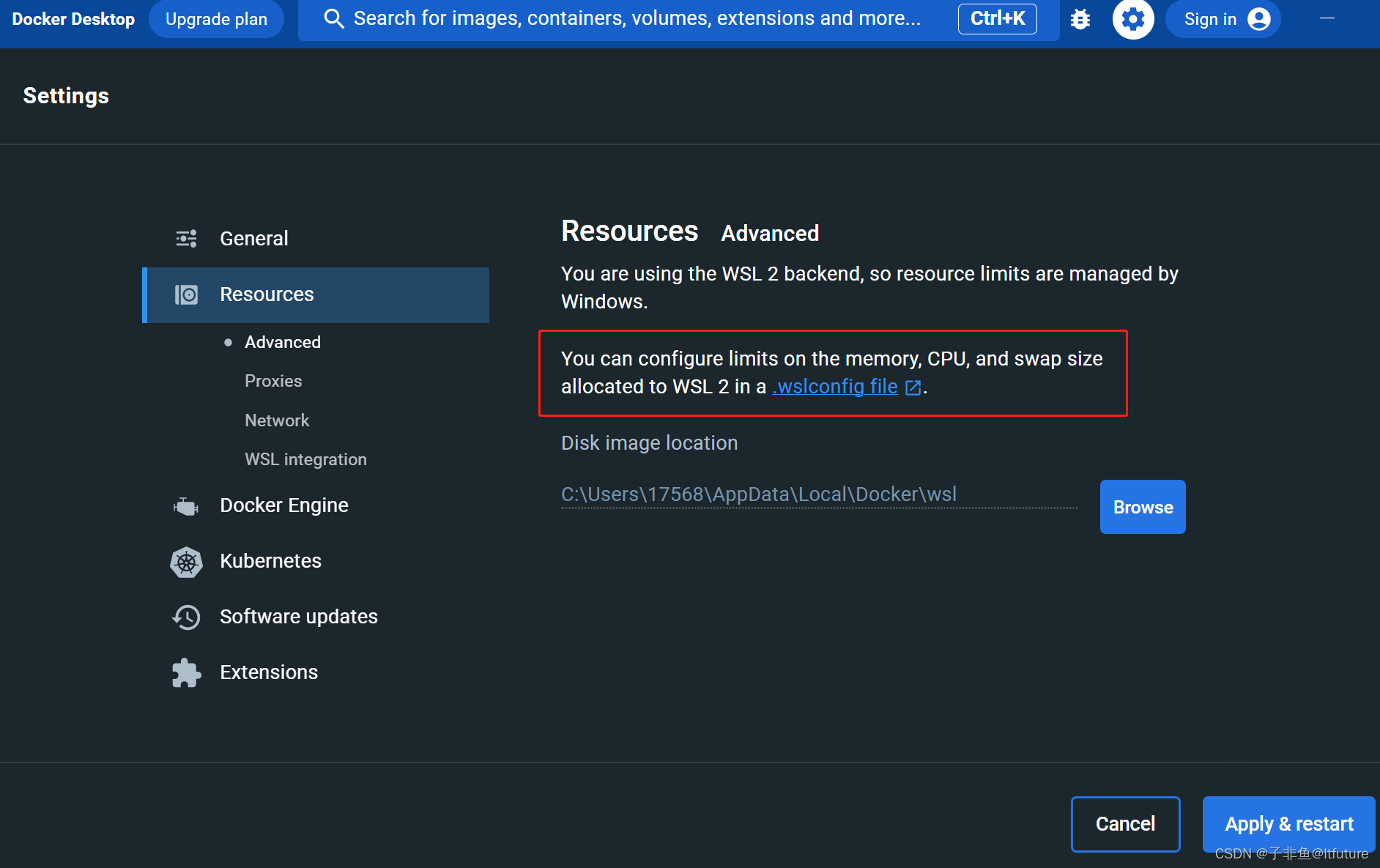Image resolution: width=1380 pixels, height=868 pixels.
Task: Click the Sign in button
Action: click(1223, 19)
